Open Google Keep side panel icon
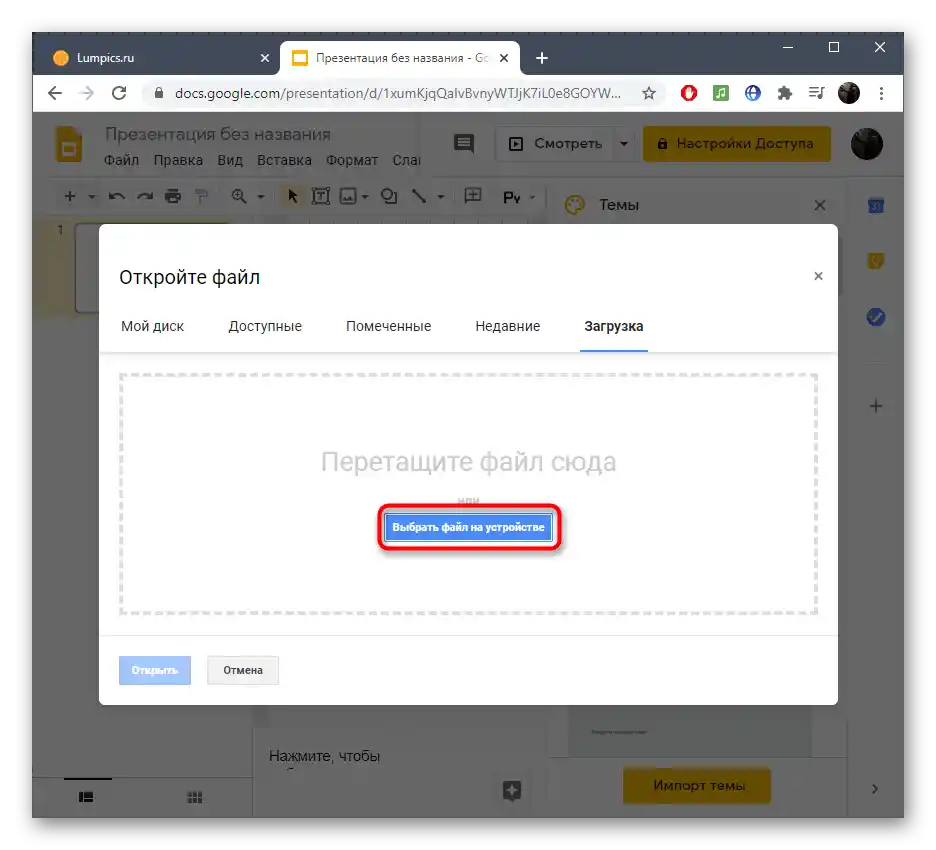936x850 pixels. [x=876, y=261]
